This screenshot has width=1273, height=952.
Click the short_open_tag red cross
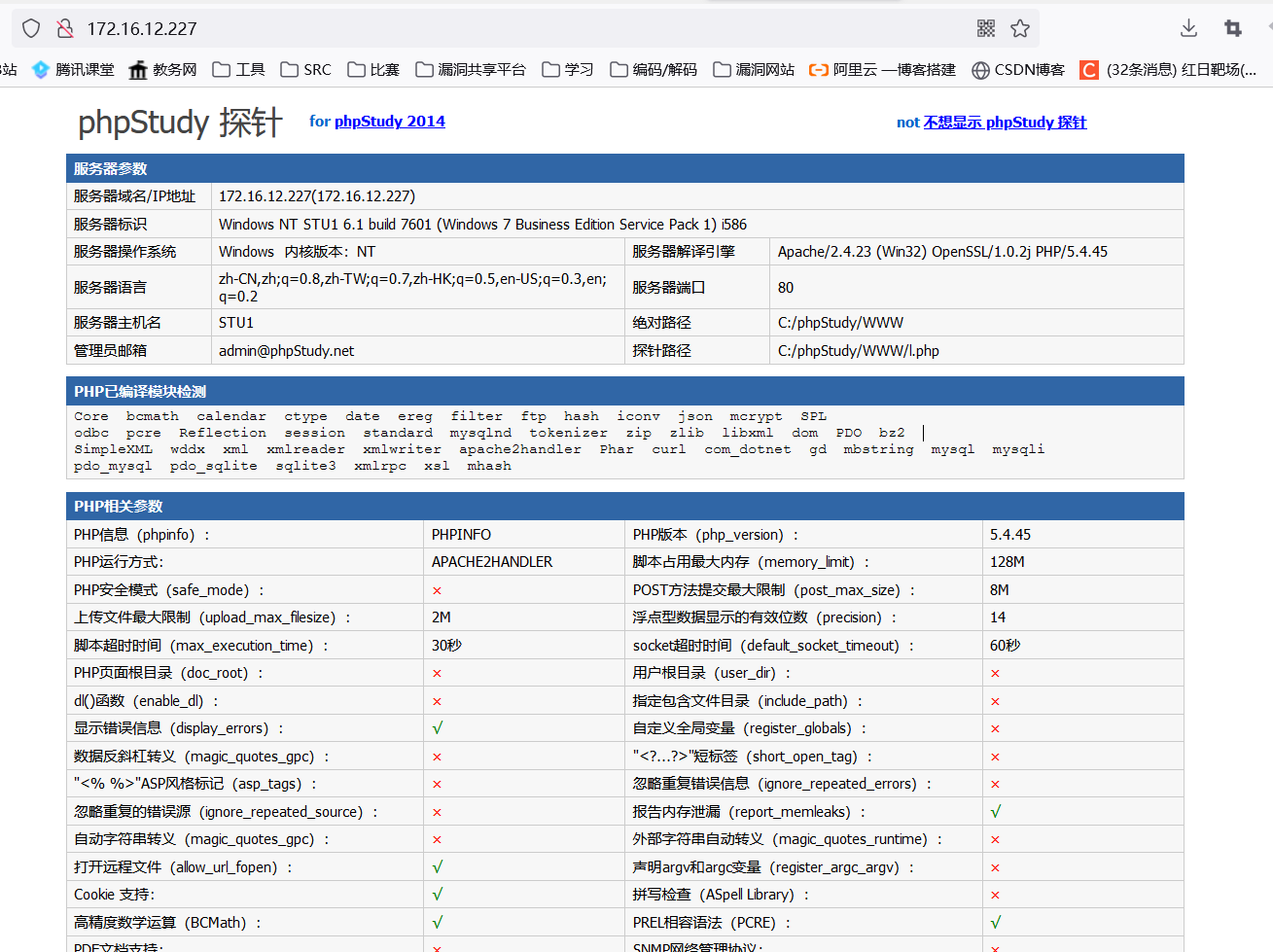[996, 757]
